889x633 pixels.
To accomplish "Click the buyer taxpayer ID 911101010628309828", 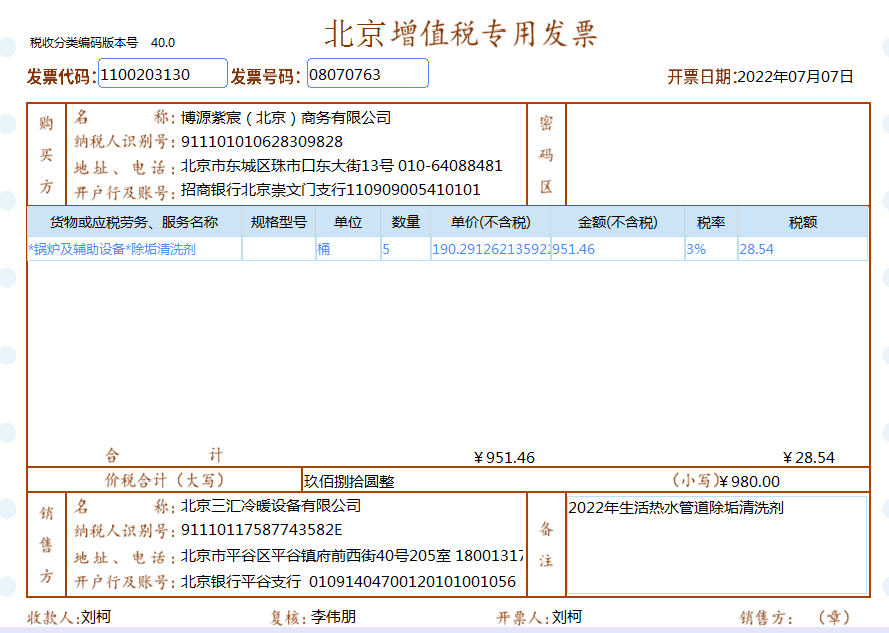I will coord(262,142).
